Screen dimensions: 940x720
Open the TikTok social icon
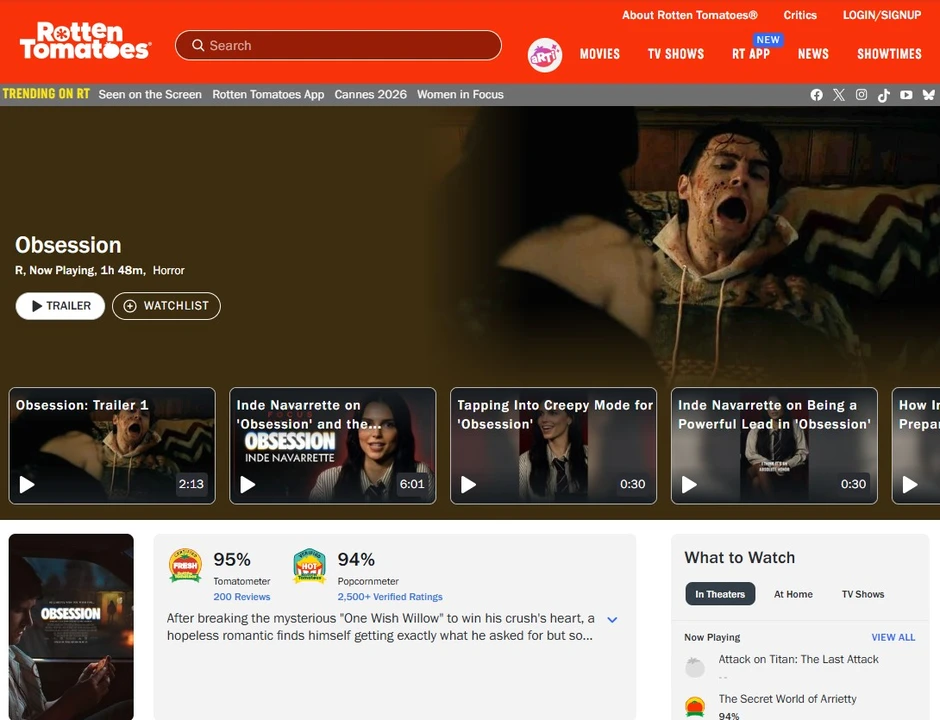[x=884, y=95]
